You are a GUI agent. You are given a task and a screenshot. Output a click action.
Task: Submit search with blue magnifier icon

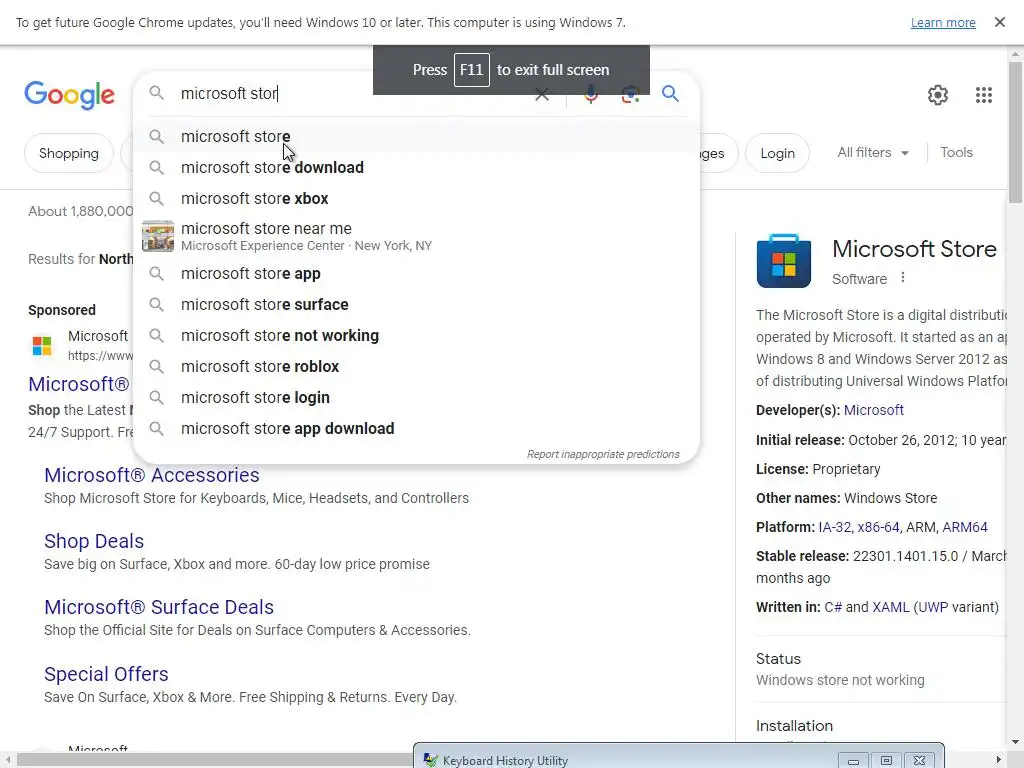click(670, 94)
